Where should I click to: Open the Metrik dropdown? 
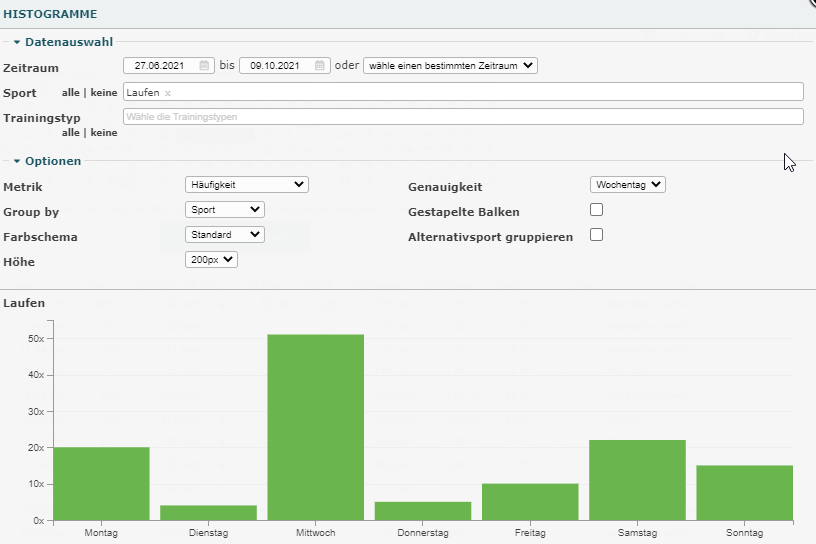tap(247, 185)
